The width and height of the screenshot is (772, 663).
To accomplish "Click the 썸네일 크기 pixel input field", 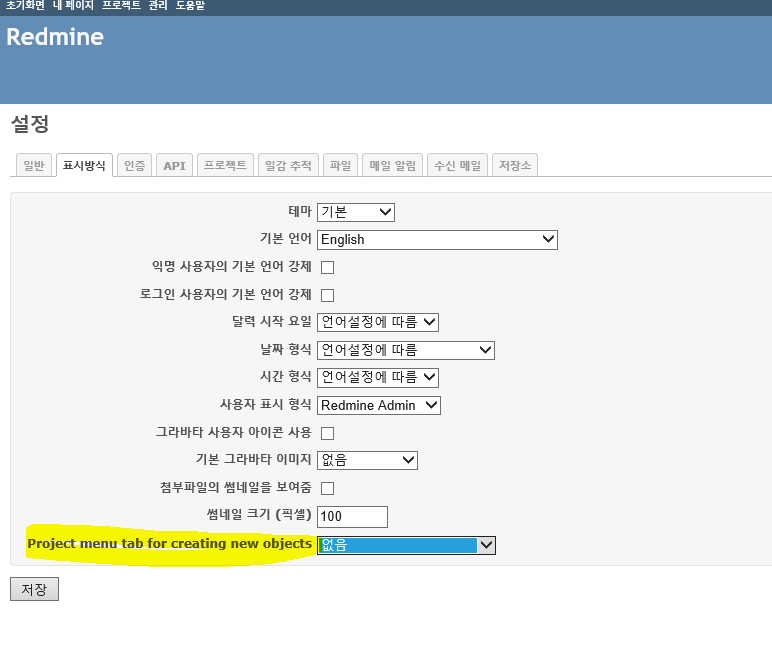I will click(352, 517).
